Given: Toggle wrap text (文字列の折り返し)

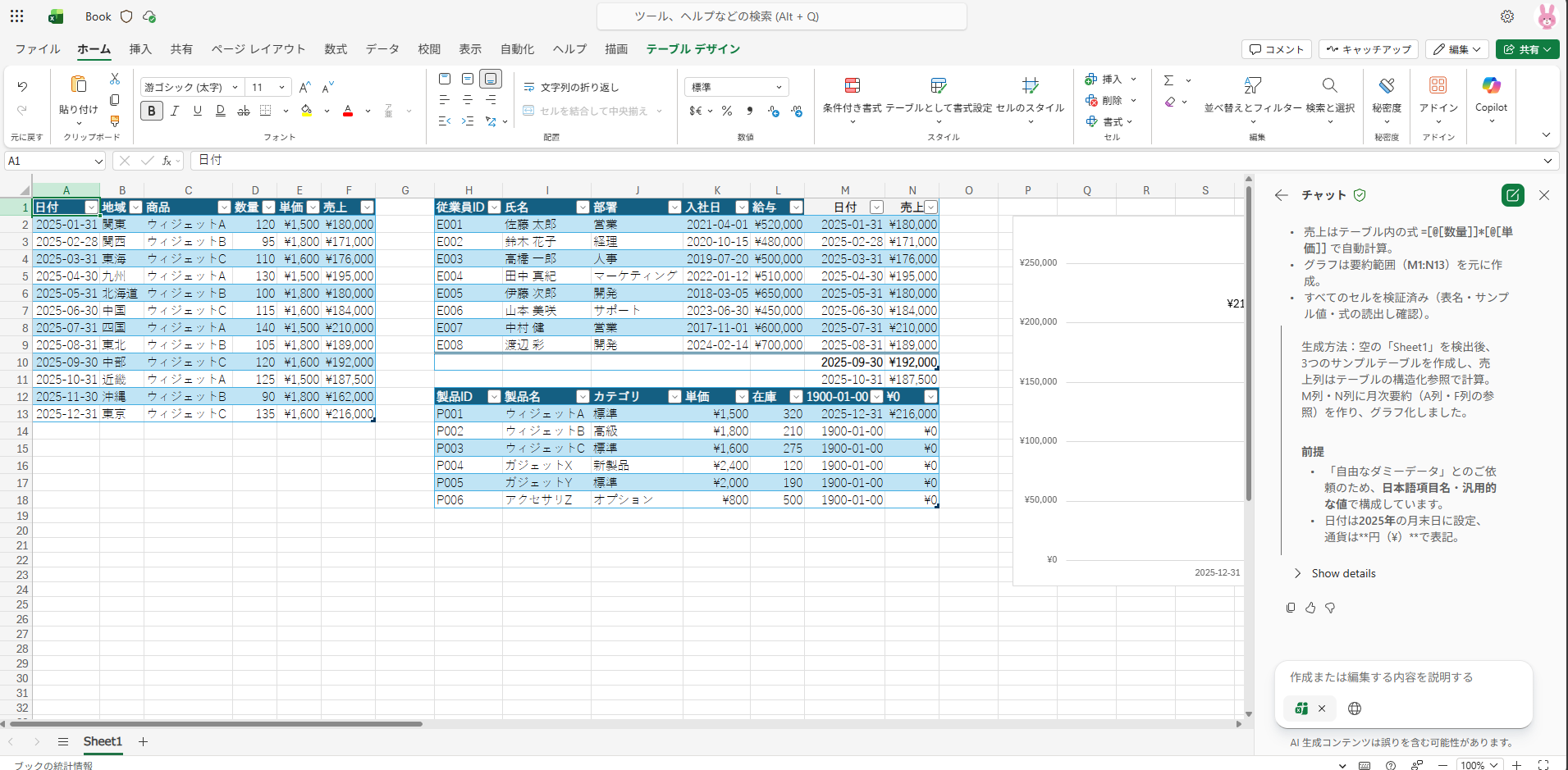Looking at the screenshot, I should (572, 87).
